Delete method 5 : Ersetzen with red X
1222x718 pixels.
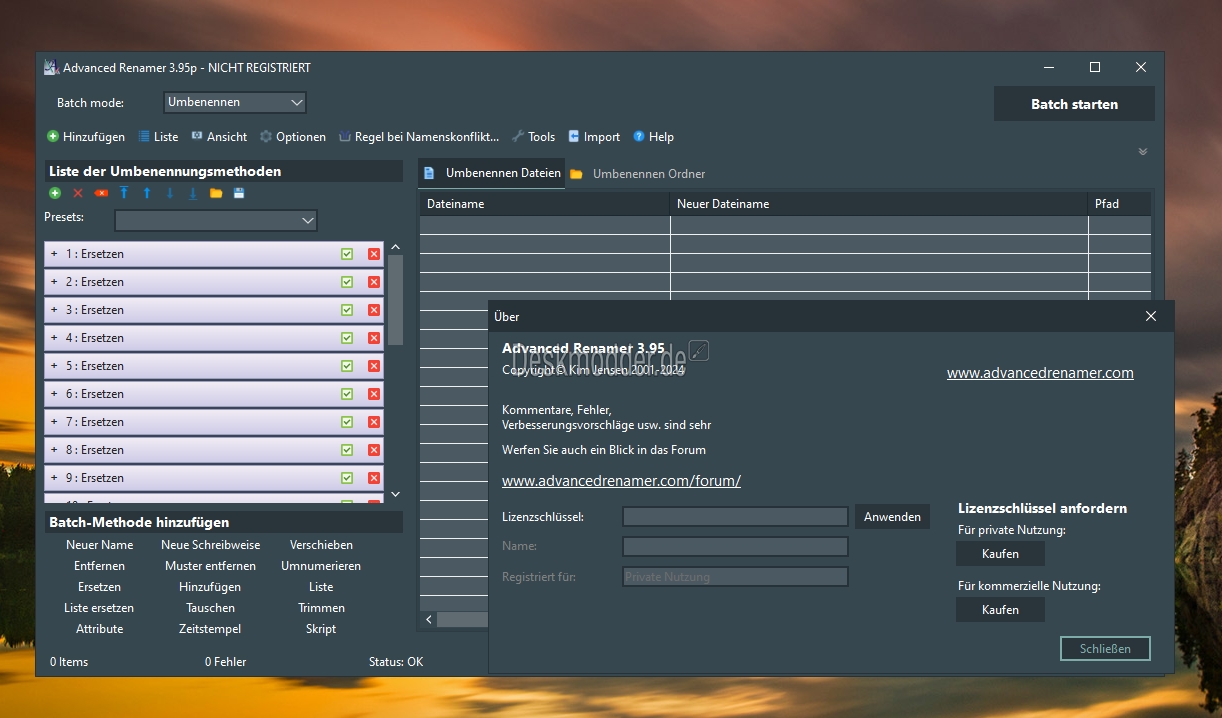(374, 366)
